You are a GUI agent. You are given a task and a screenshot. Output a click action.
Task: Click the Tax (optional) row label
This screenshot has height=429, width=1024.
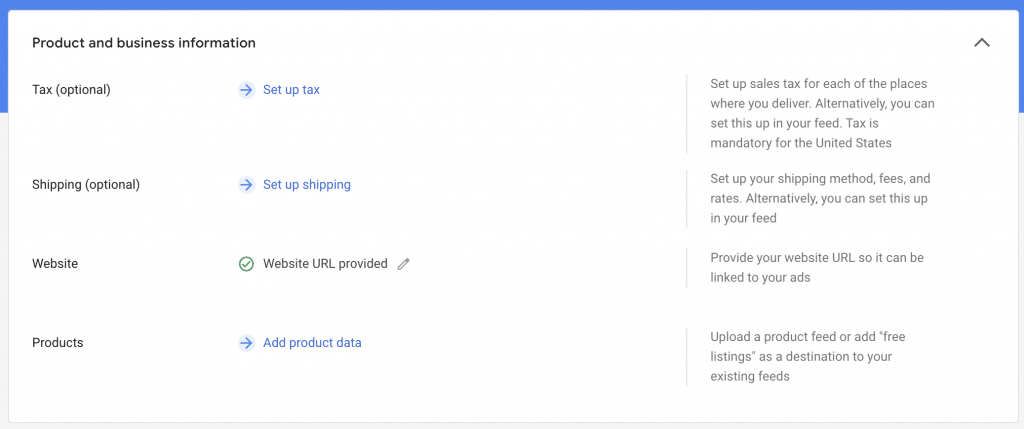71,90
